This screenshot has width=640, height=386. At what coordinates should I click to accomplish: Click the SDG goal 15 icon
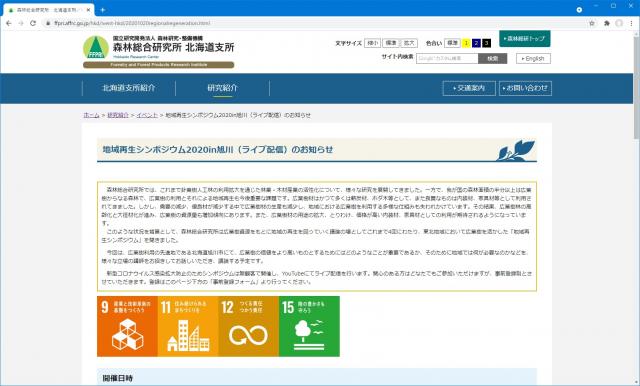coord(309,326)
